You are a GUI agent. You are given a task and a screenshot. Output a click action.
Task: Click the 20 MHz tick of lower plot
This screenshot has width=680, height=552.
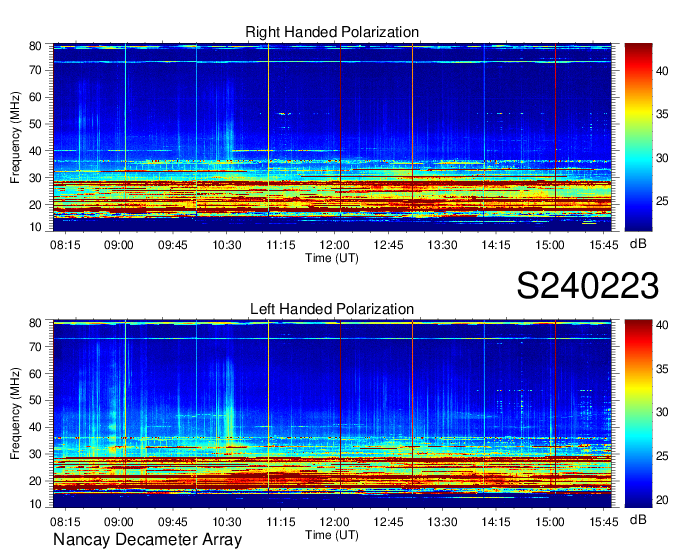35,481
